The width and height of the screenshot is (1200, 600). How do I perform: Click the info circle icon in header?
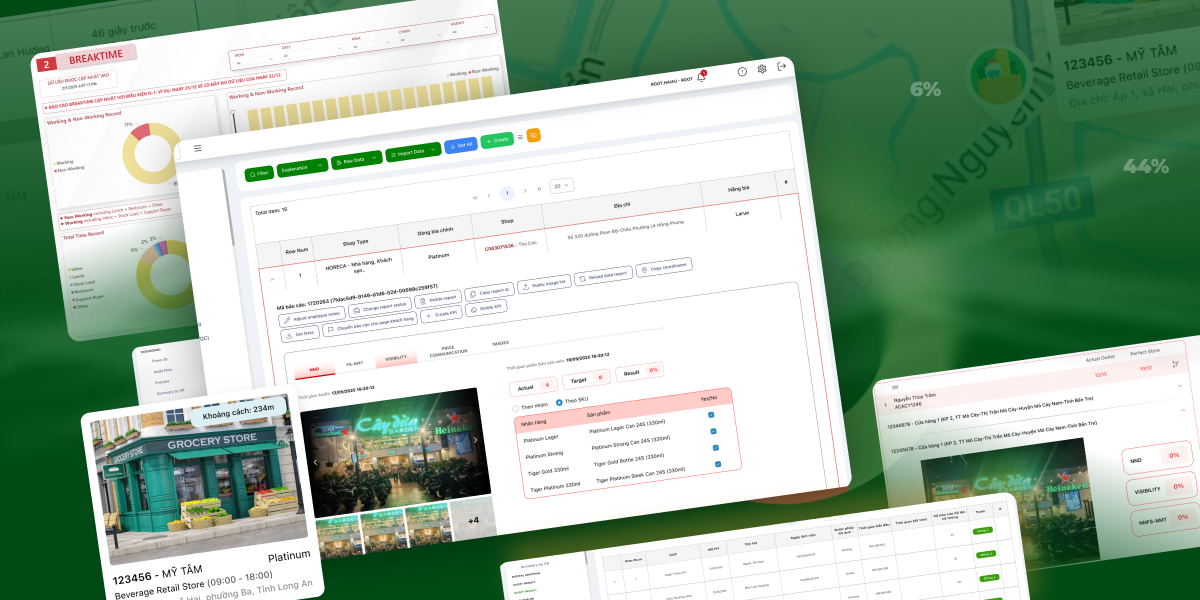(742, 71)
